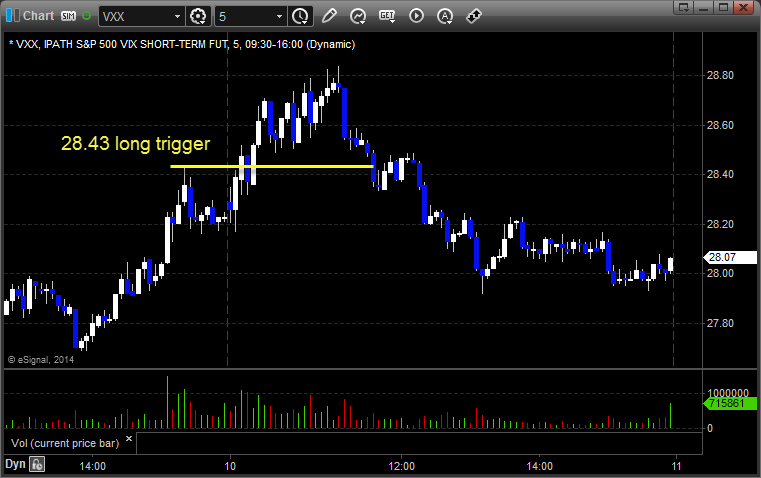Click the Dyn label
Viewport: 761px width, 478px height.
[x=15, y=464]
